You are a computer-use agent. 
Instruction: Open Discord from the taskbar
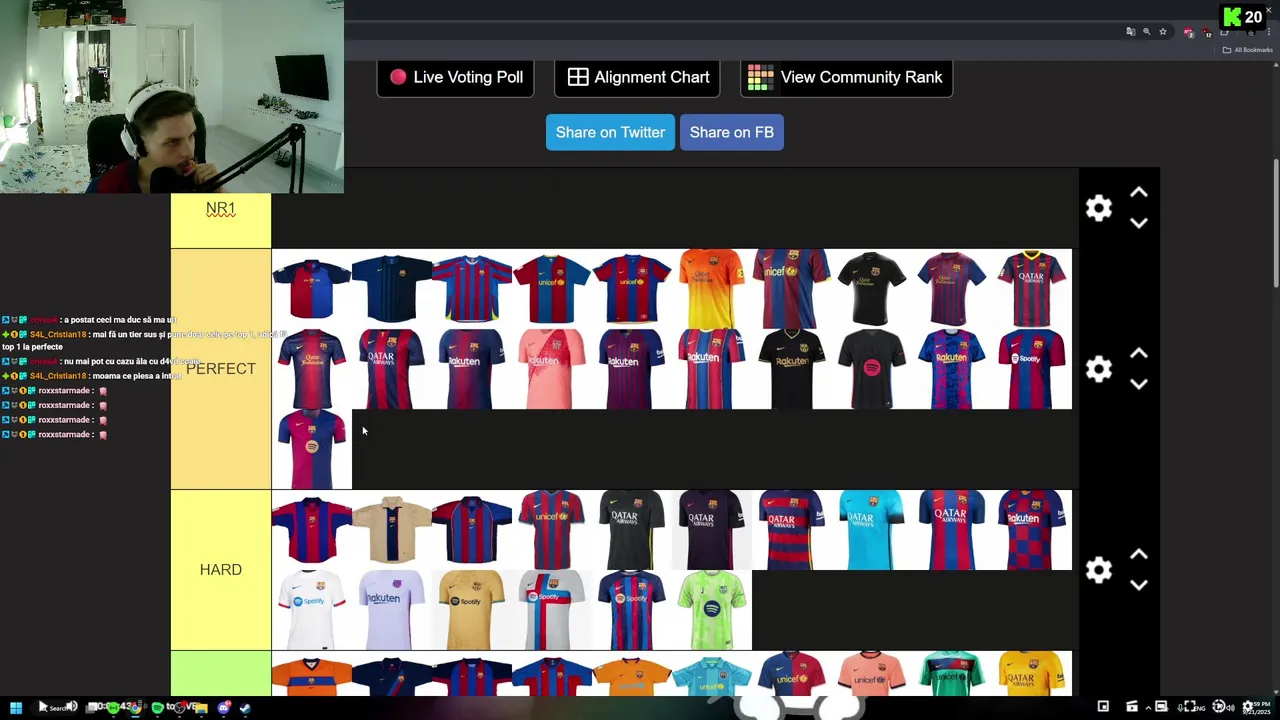[224, 708]
